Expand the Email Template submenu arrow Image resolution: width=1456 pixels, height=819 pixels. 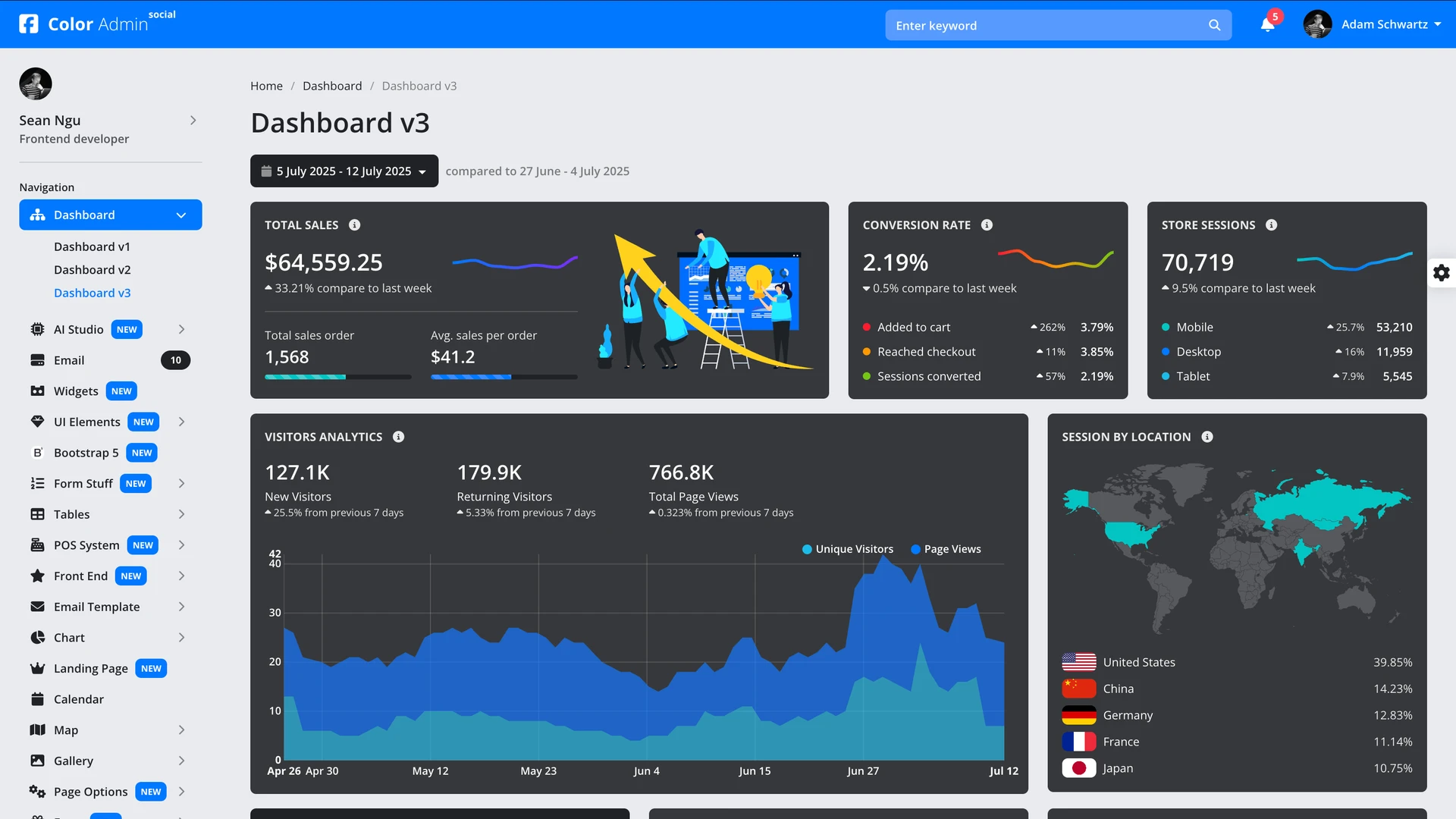(x=181, y=607)
